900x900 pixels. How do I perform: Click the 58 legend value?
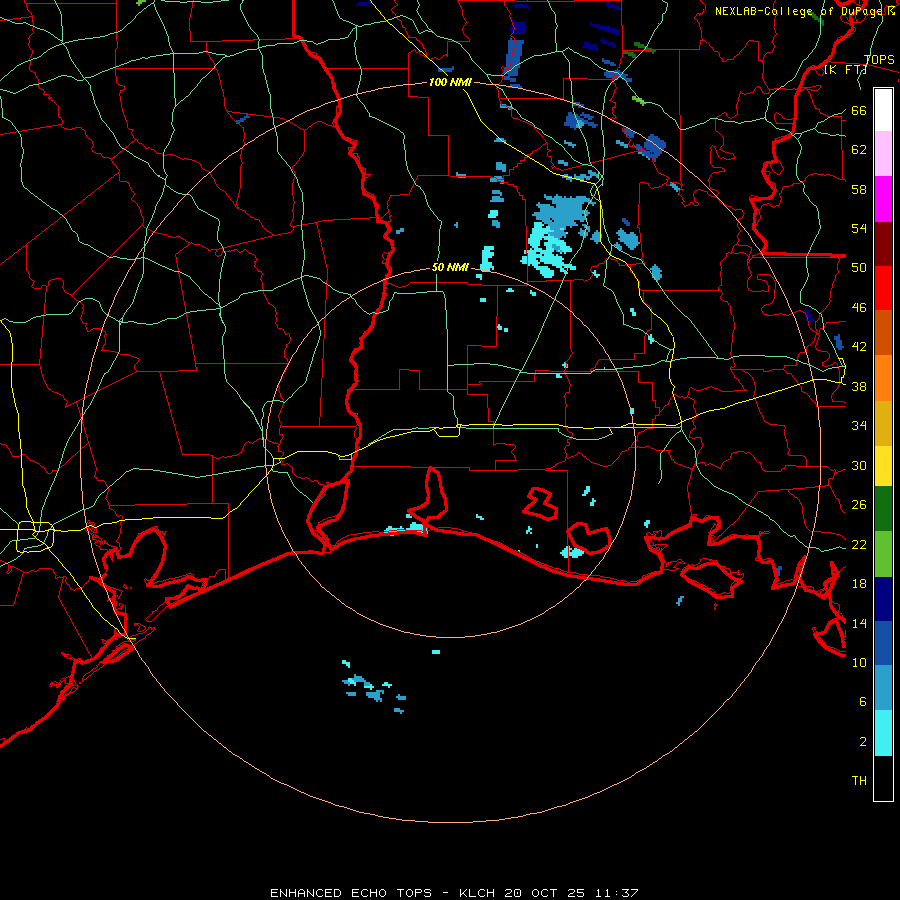[859, 189]
